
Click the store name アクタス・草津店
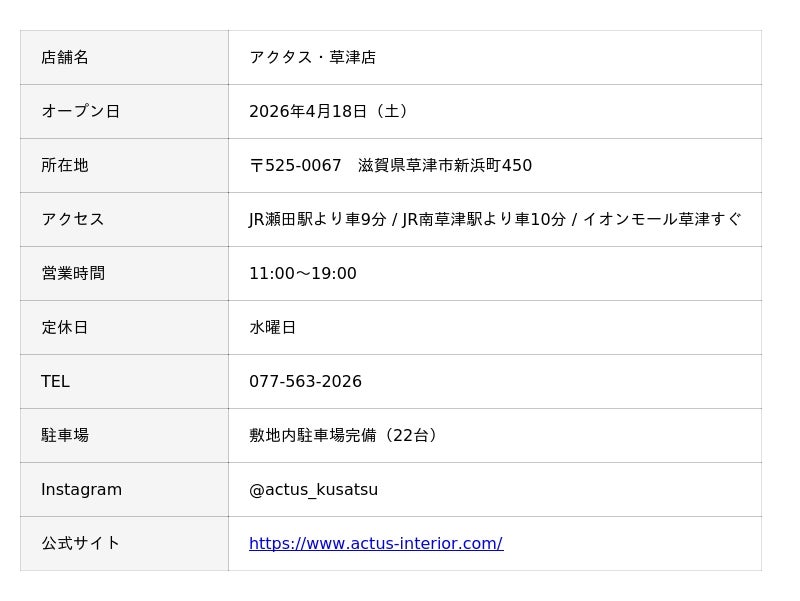pos(312,58)
